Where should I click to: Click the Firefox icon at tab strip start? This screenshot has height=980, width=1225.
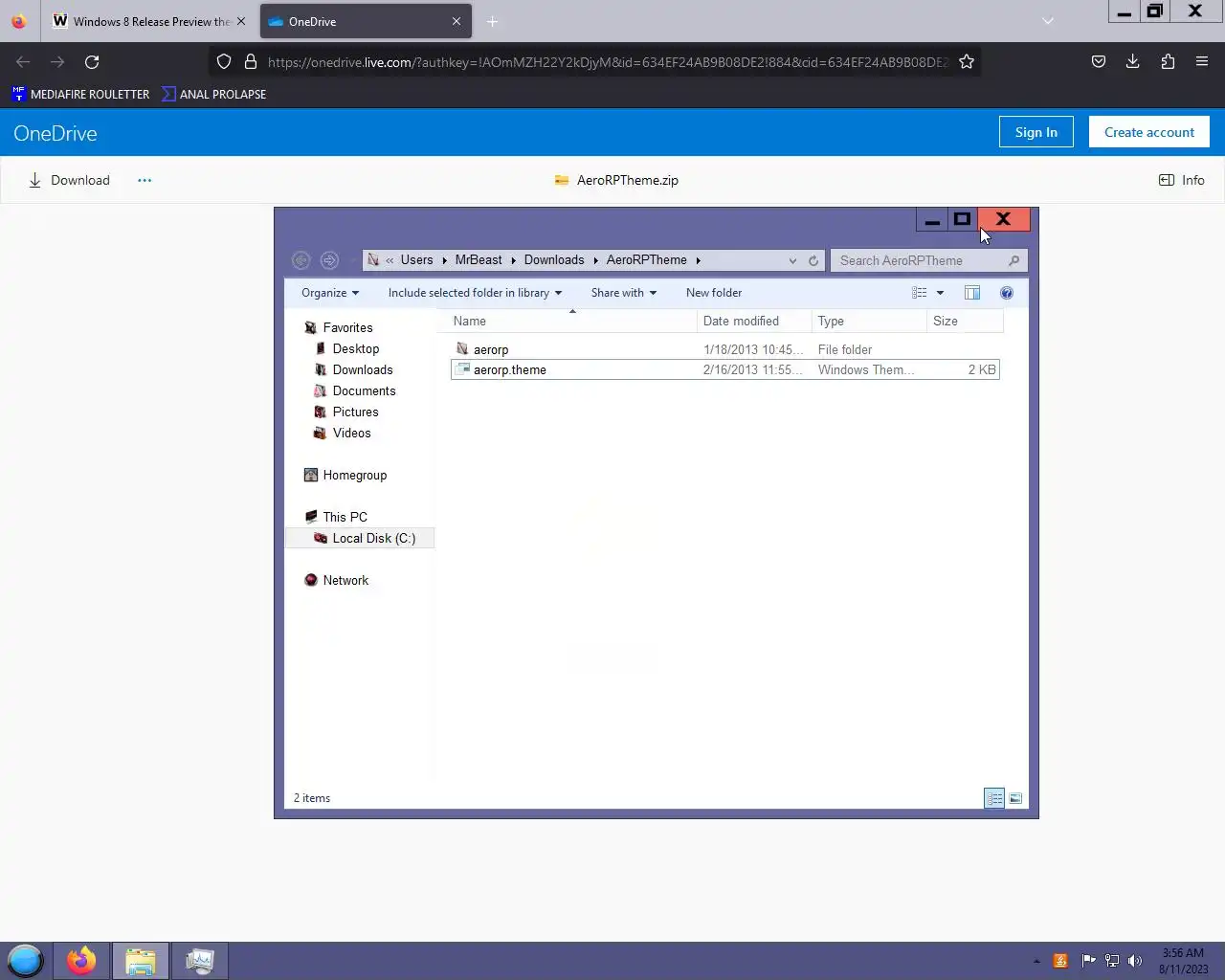pos(18,21)
